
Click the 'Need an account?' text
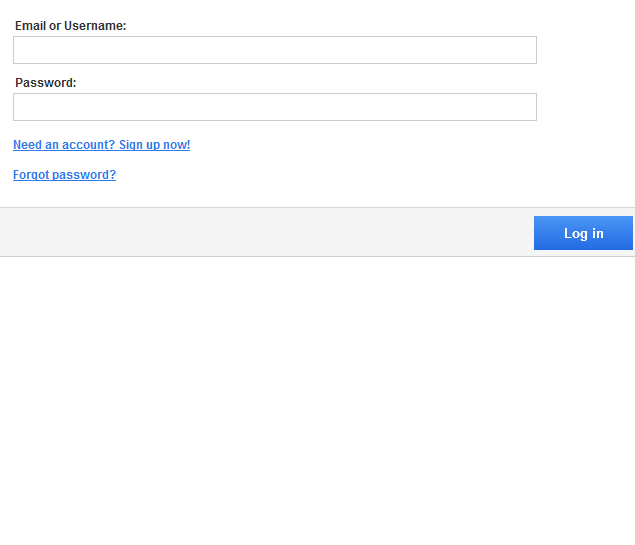(63, 145)
